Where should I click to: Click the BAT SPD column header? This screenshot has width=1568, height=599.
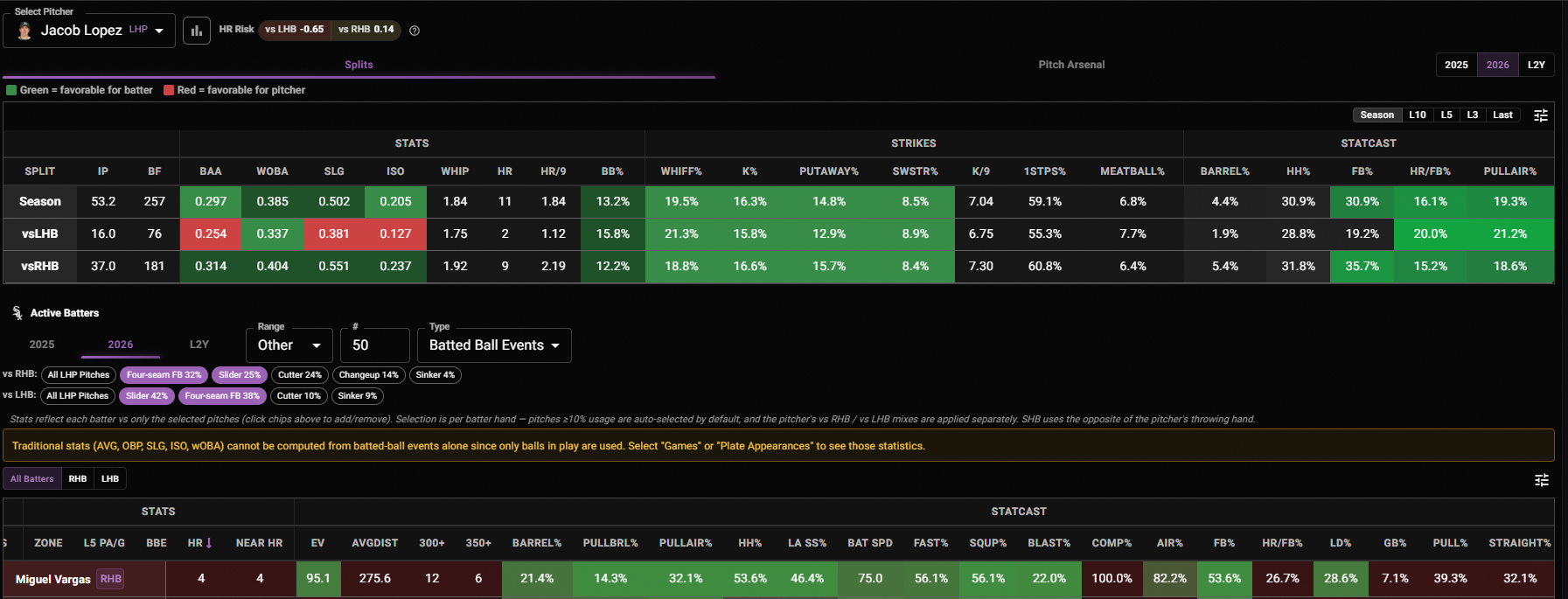[870, 543]
